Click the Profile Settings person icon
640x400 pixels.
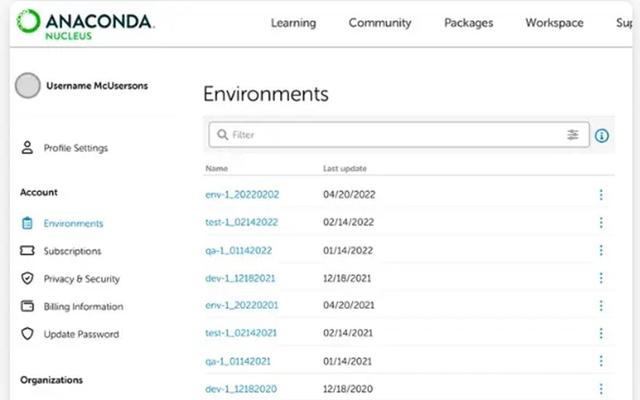pos(27,148)
